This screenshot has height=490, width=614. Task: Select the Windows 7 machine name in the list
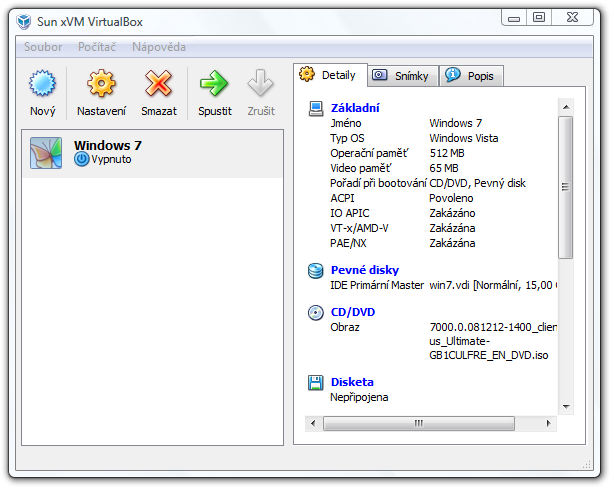click(108, 146)
